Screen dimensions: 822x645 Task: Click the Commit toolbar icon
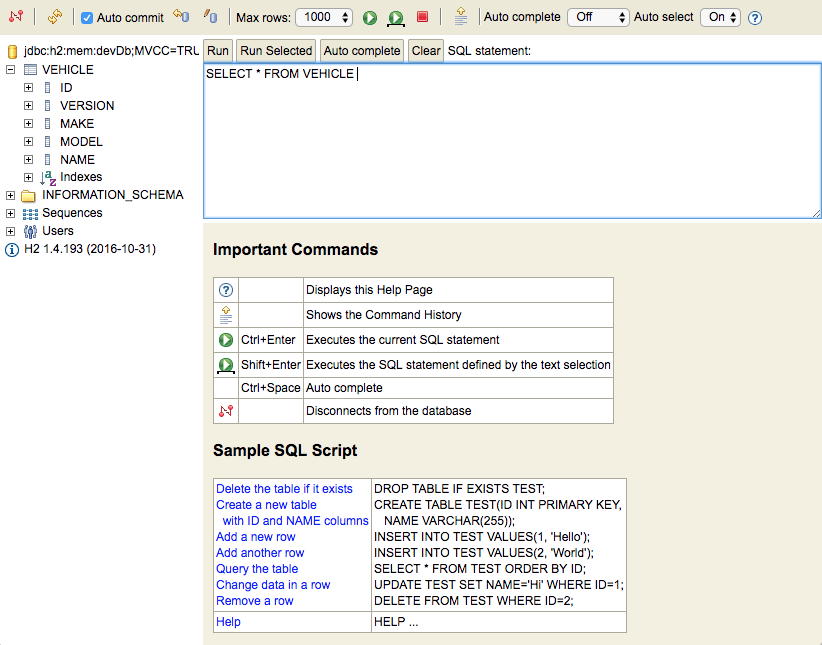(211, 16)
